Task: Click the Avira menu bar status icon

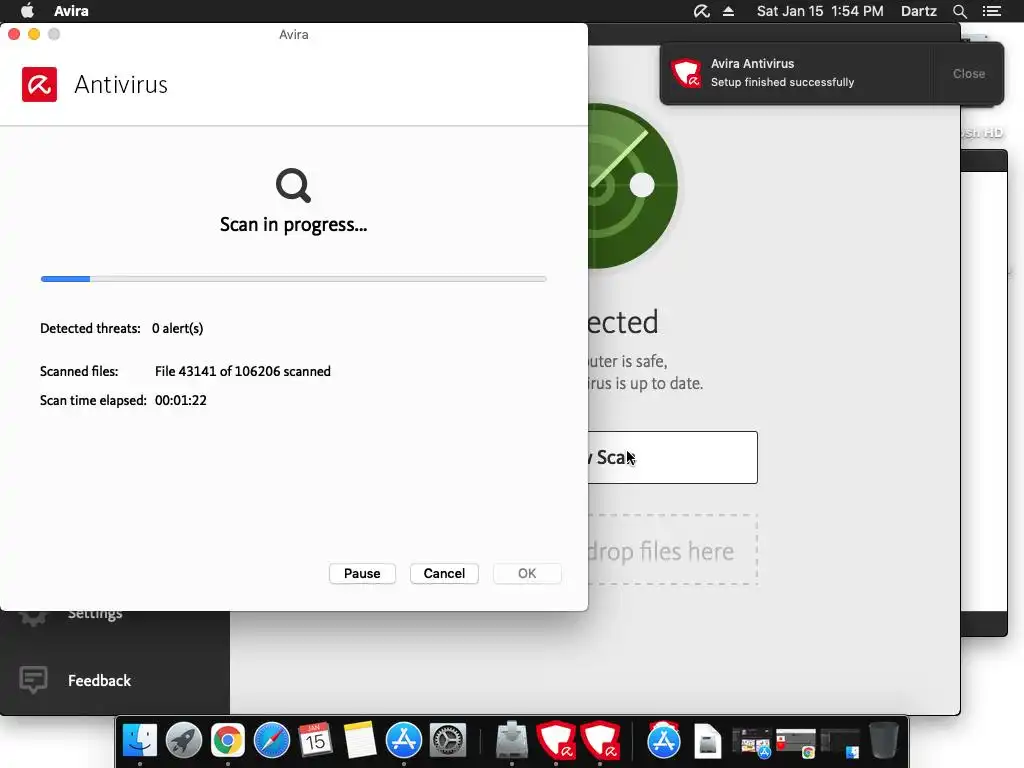Action: [701, 11]
